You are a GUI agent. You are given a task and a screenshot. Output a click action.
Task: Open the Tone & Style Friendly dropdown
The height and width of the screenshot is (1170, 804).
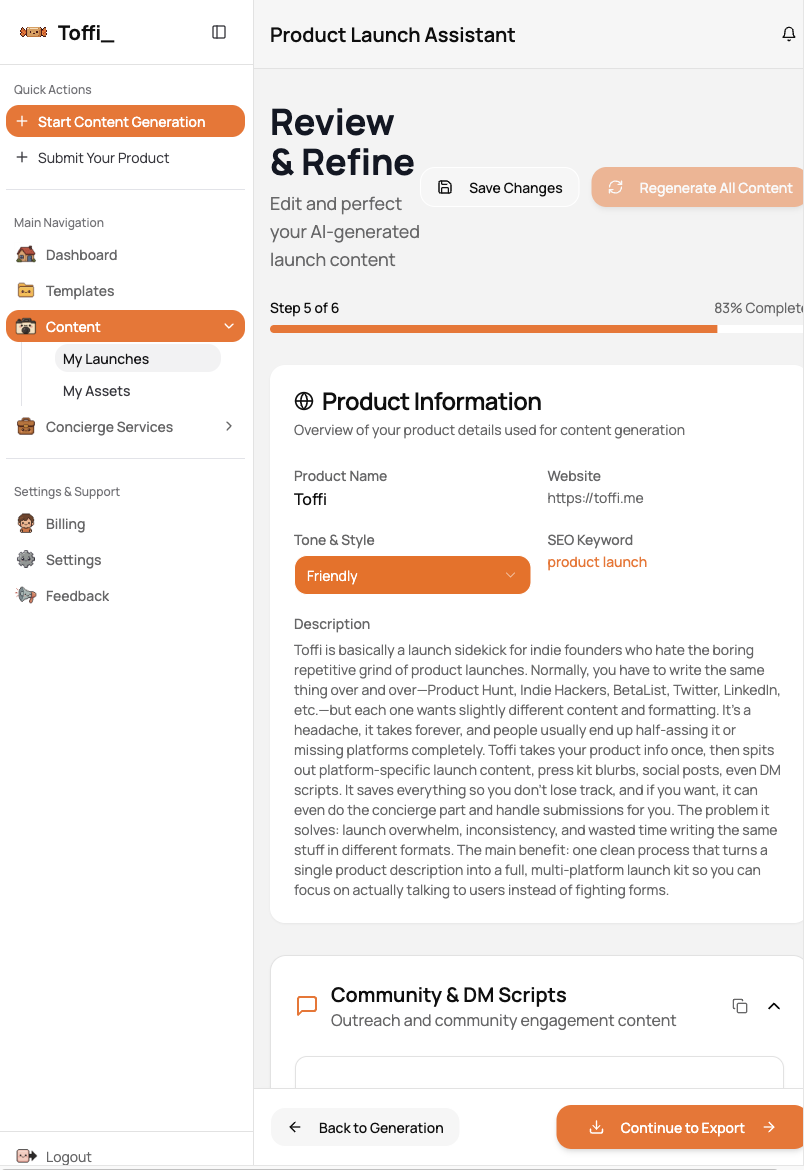(412, 575)
